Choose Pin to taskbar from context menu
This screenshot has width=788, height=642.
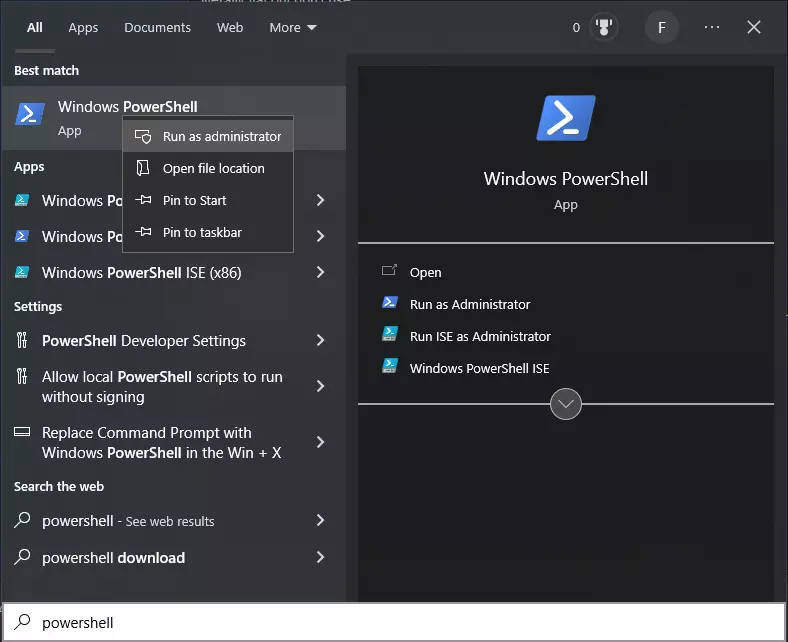coord(202,233)
